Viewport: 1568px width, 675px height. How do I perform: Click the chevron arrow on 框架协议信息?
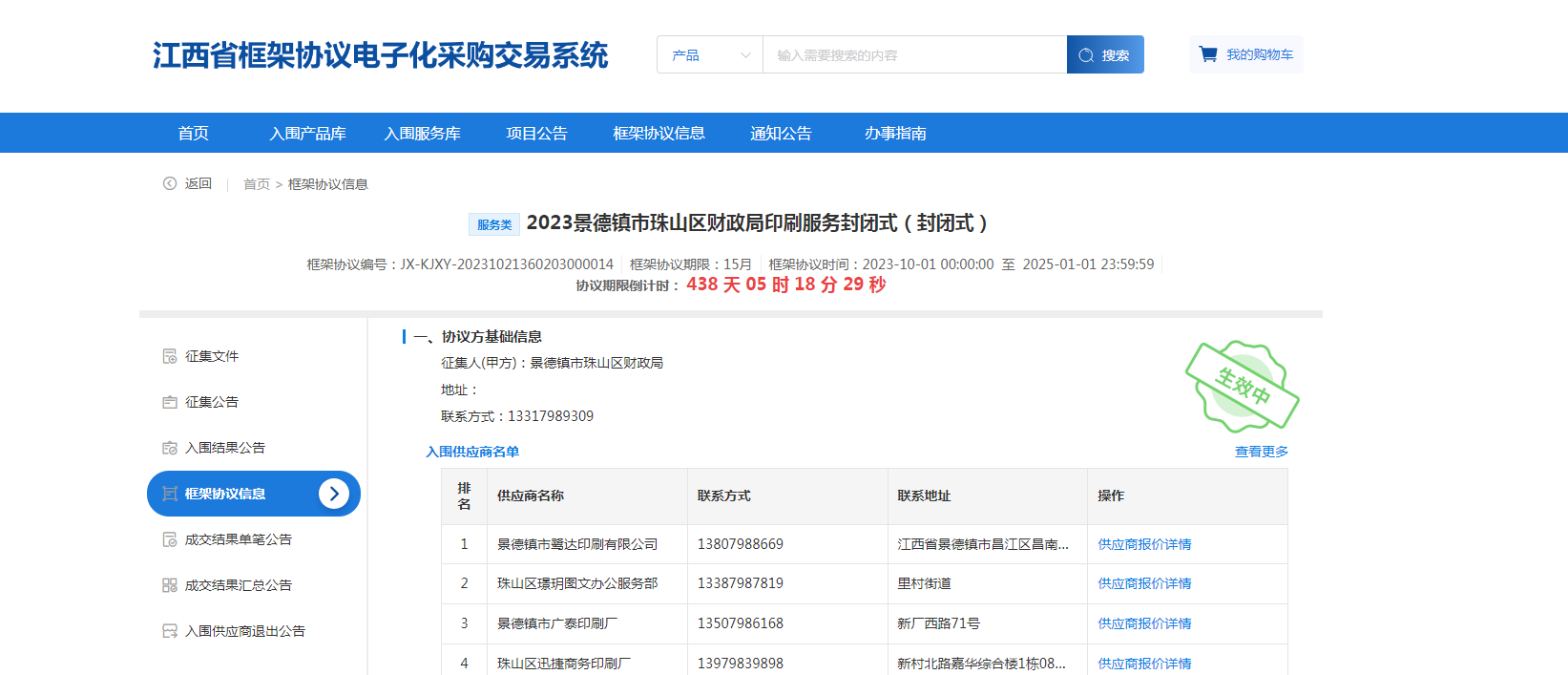point(333,494)
